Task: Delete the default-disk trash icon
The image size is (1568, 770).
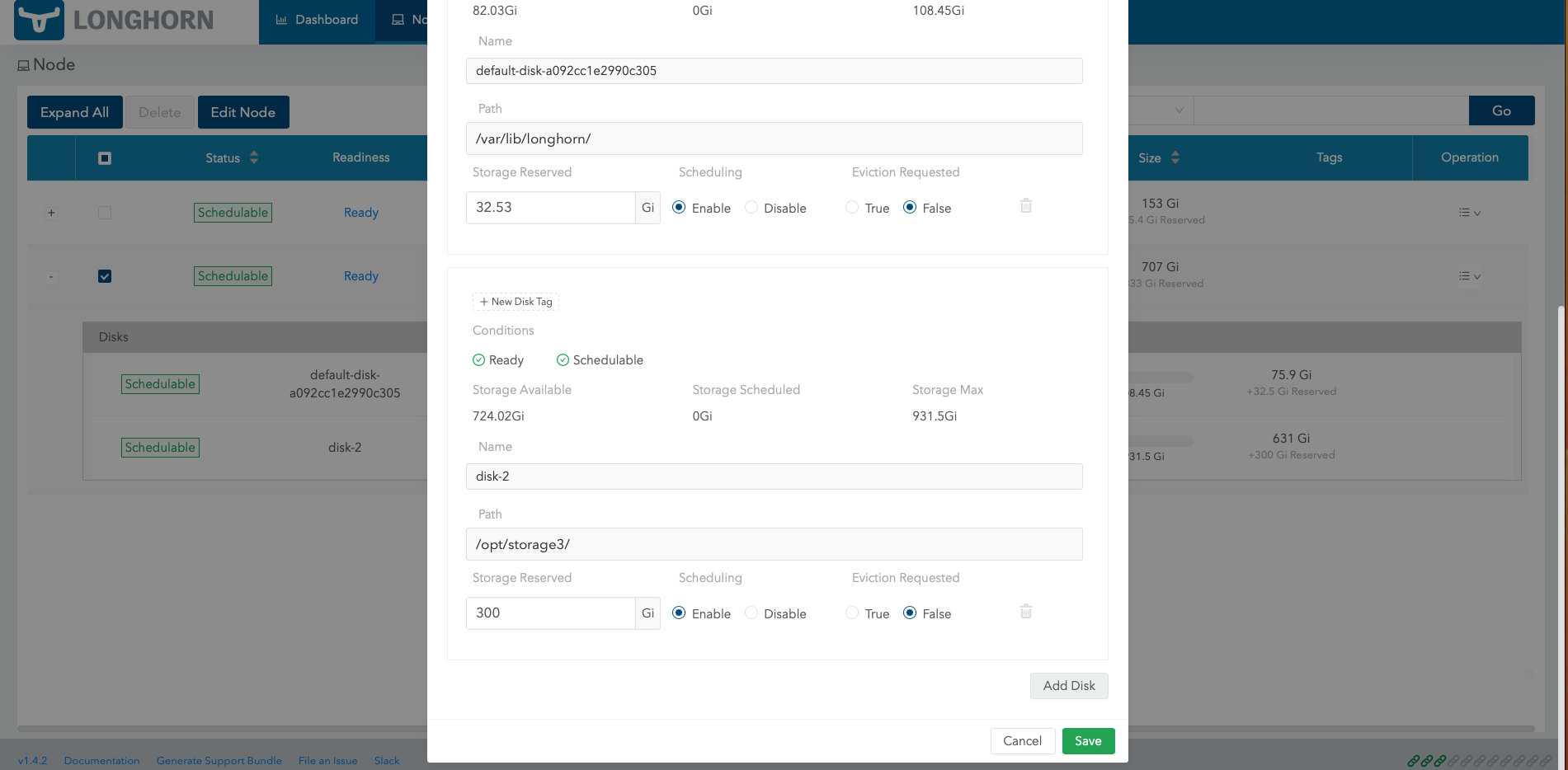Action: (x=1026, y=205)
